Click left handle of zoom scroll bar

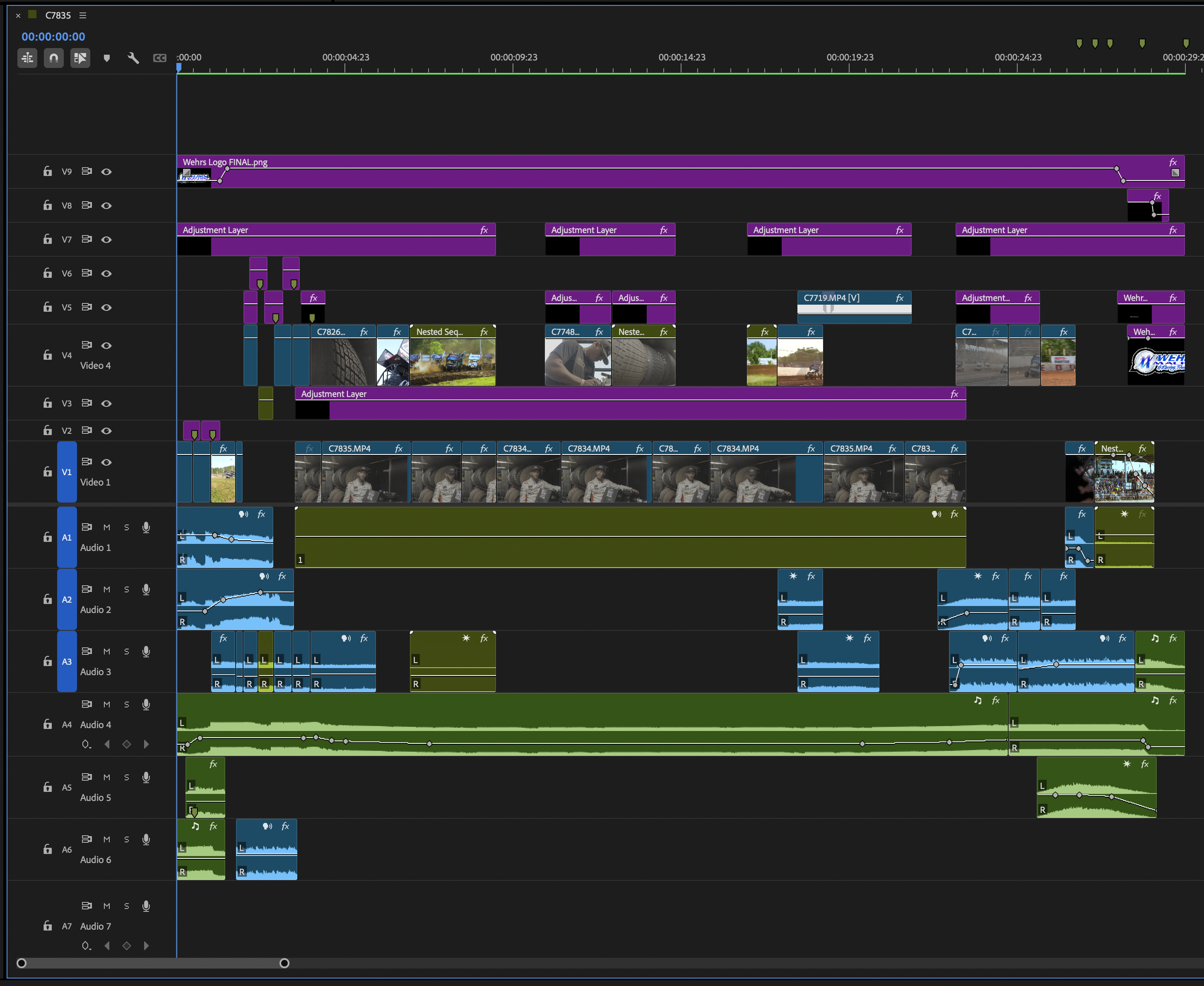coord(22,963)
